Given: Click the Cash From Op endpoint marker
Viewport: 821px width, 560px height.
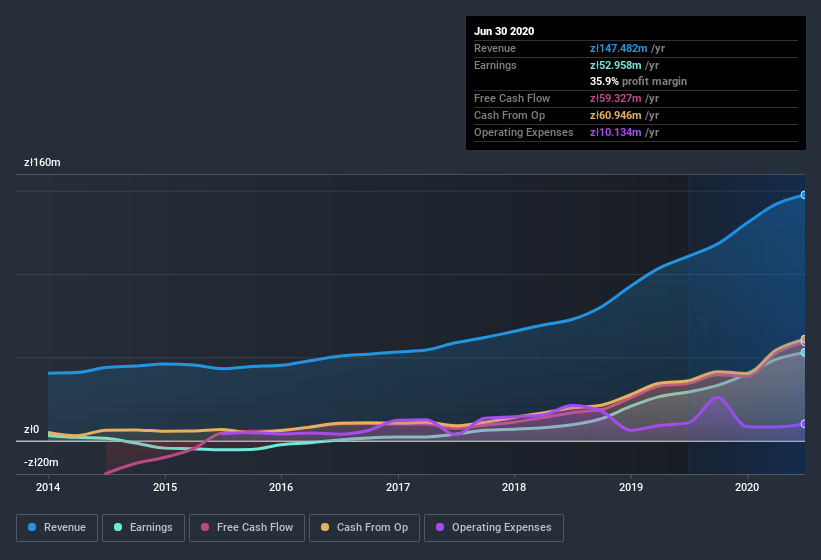Looking at the screenshot, I should 804,339.
